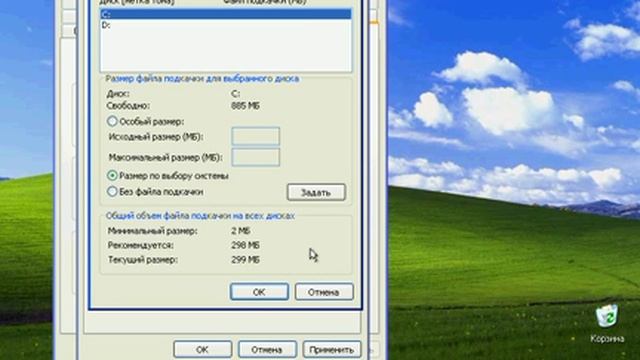Screen dimensions: 640x360
Task: Click the 885 МБ free space value
Action: 245,106
